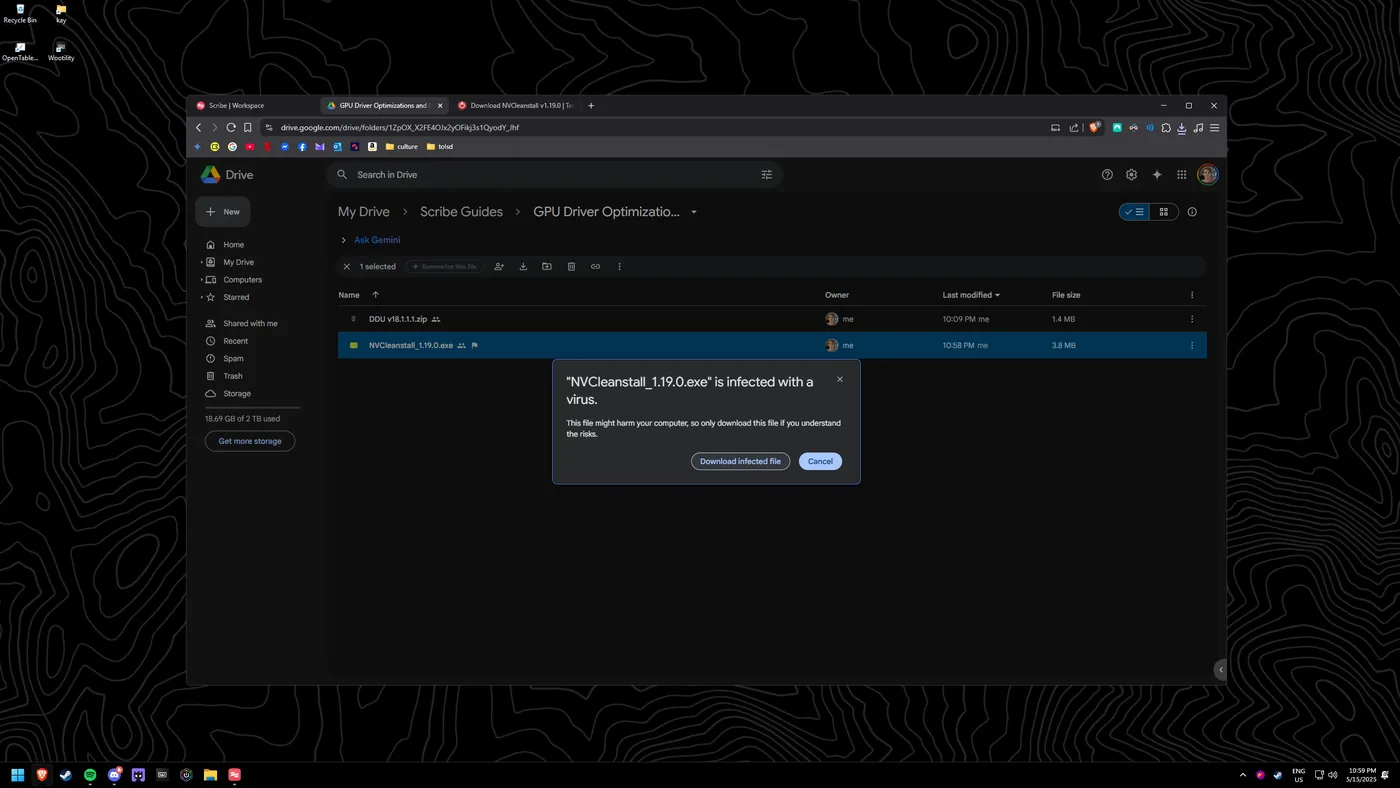
Task: Click the Copy link toolbar icon
Action: click(595, 267)
